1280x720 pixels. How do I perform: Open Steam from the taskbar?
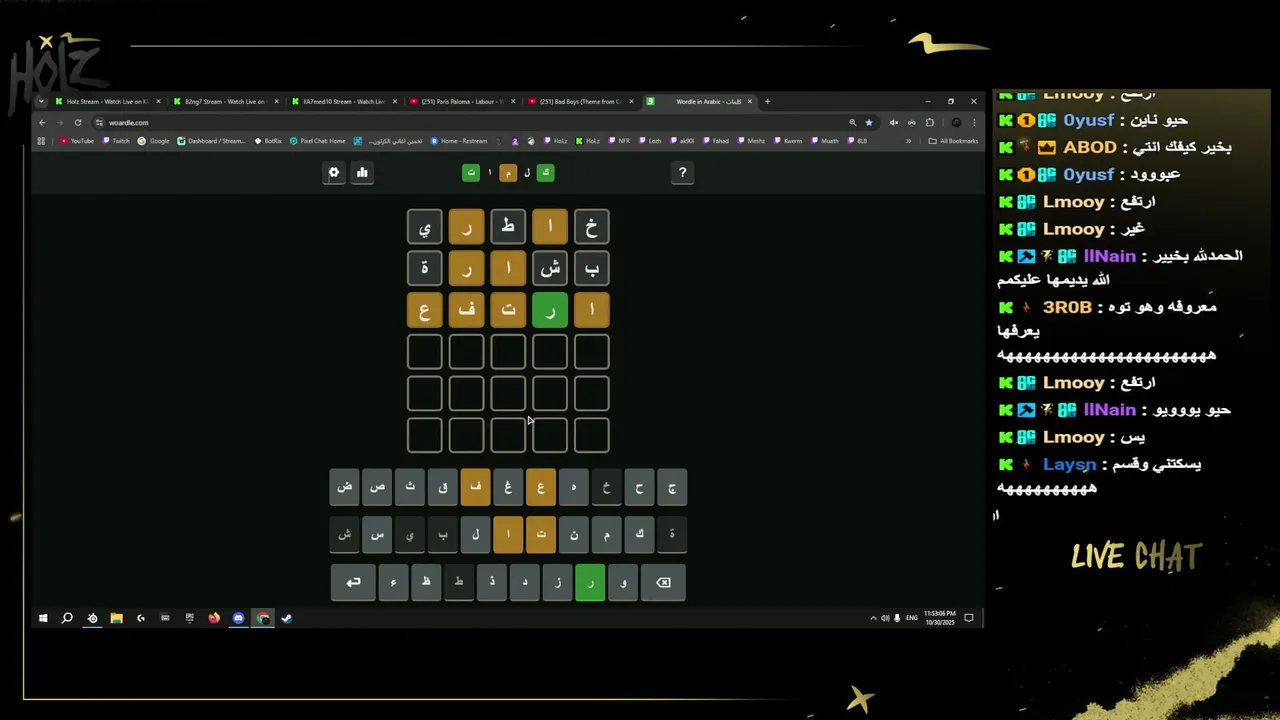click(x=287, y=618)
